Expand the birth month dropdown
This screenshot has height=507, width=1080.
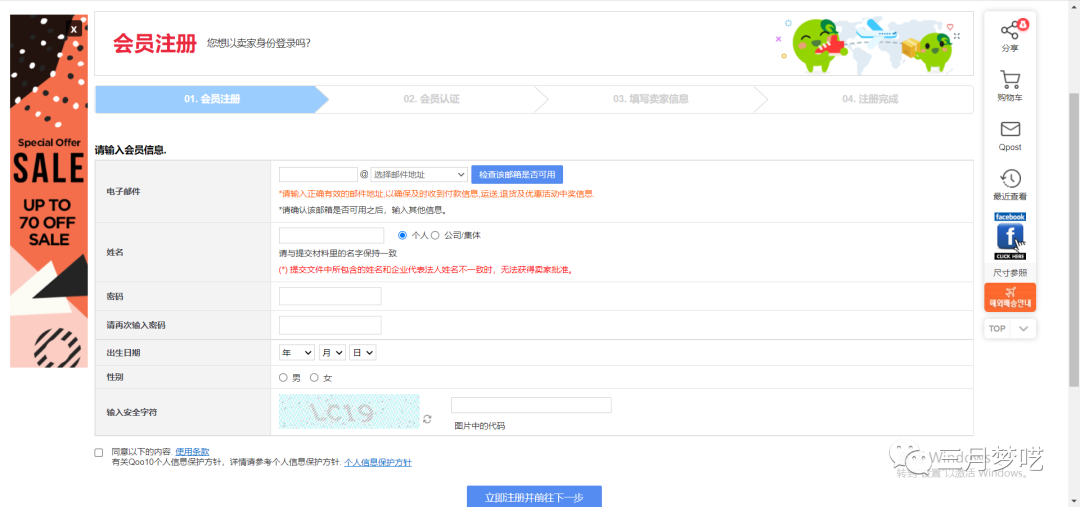click(x=331, y=353)
